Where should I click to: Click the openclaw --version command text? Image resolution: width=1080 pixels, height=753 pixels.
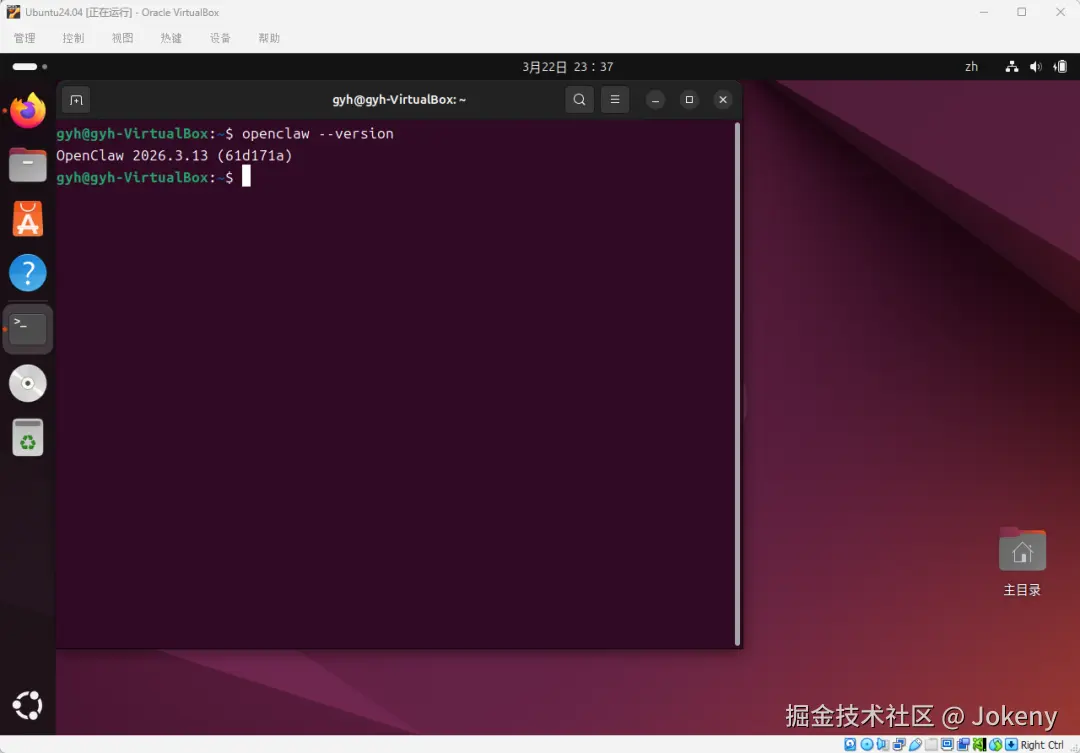tap(318, 134)
